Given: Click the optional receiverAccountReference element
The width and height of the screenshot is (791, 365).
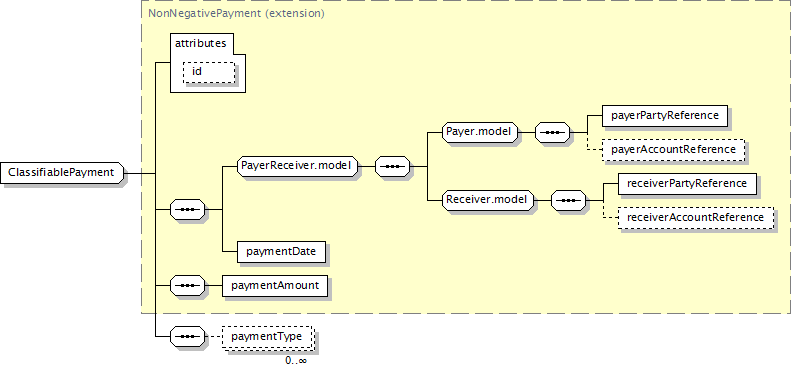Looking at the screenshot, I should [695, 218].
